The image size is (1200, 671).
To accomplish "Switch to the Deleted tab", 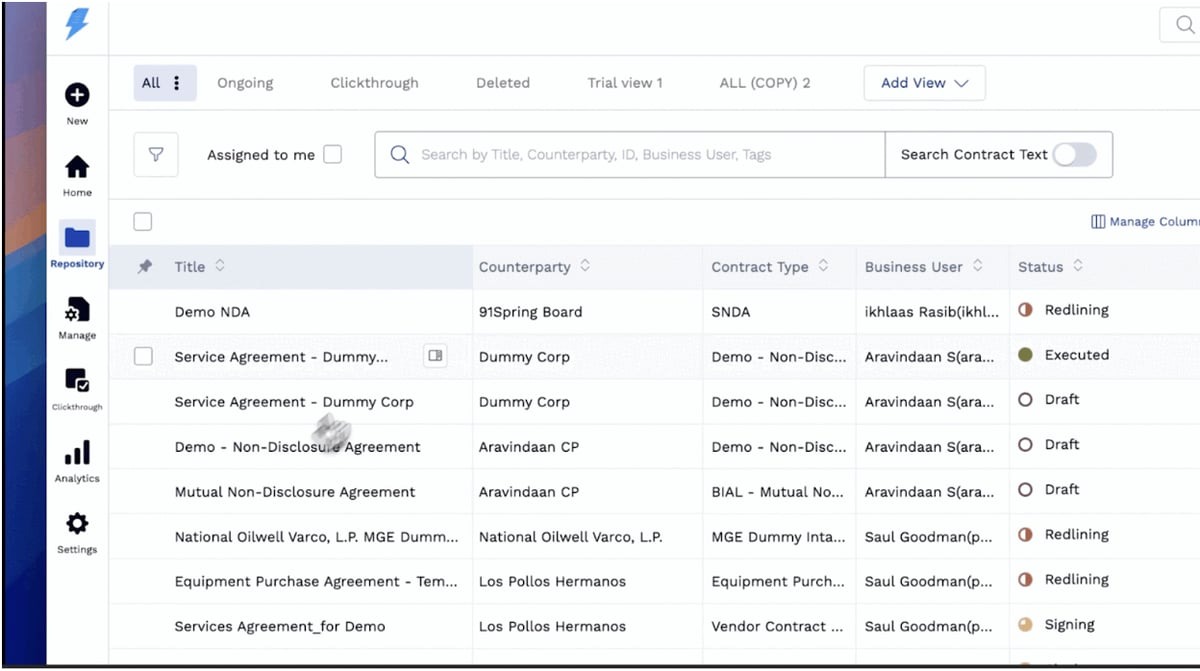I will 503,83.
